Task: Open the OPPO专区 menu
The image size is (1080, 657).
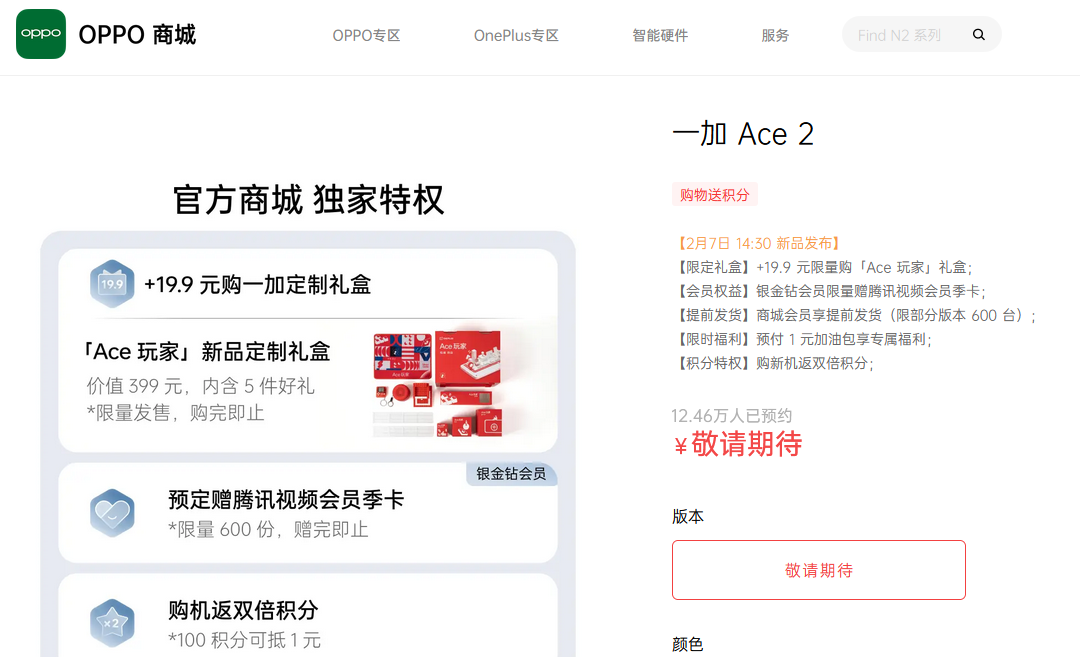Action: (366, 35)
